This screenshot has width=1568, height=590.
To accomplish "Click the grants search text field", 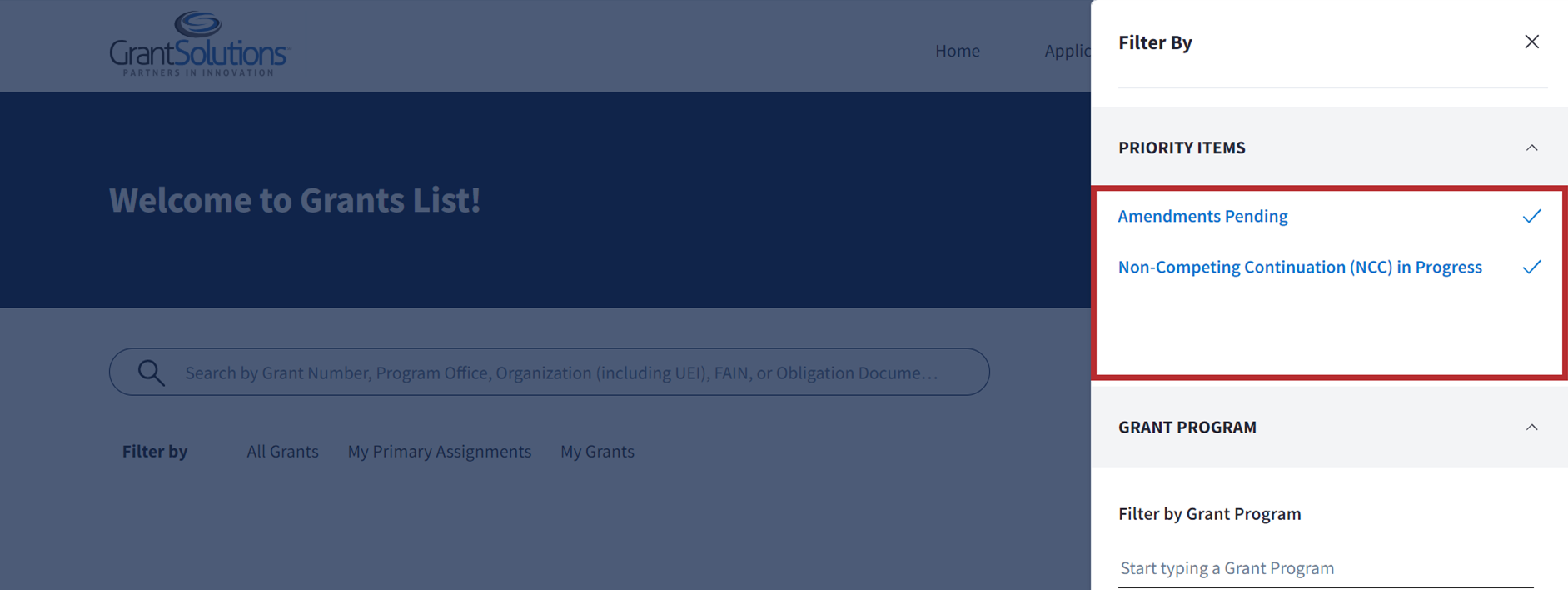I will pos(560,372).
